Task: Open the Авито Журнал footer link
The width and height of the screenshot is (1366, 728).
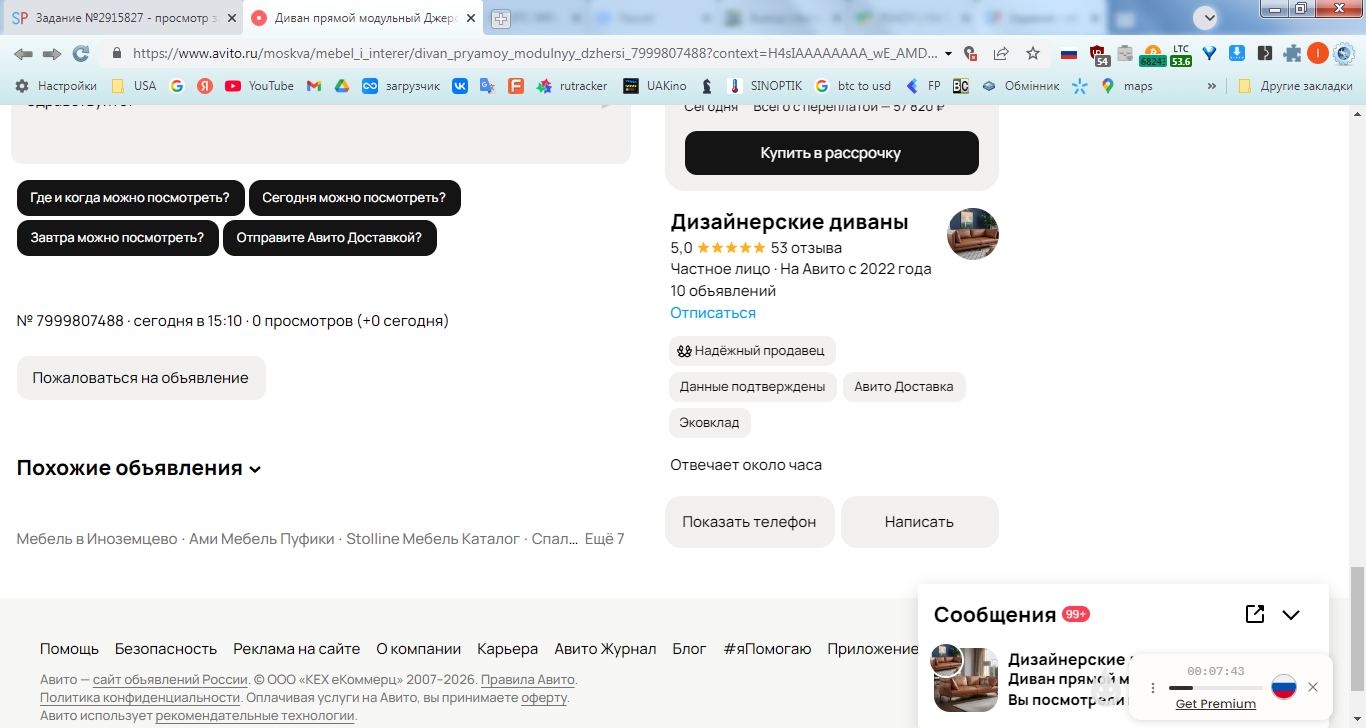Action: pyautogui.click(x=605, y=649)
